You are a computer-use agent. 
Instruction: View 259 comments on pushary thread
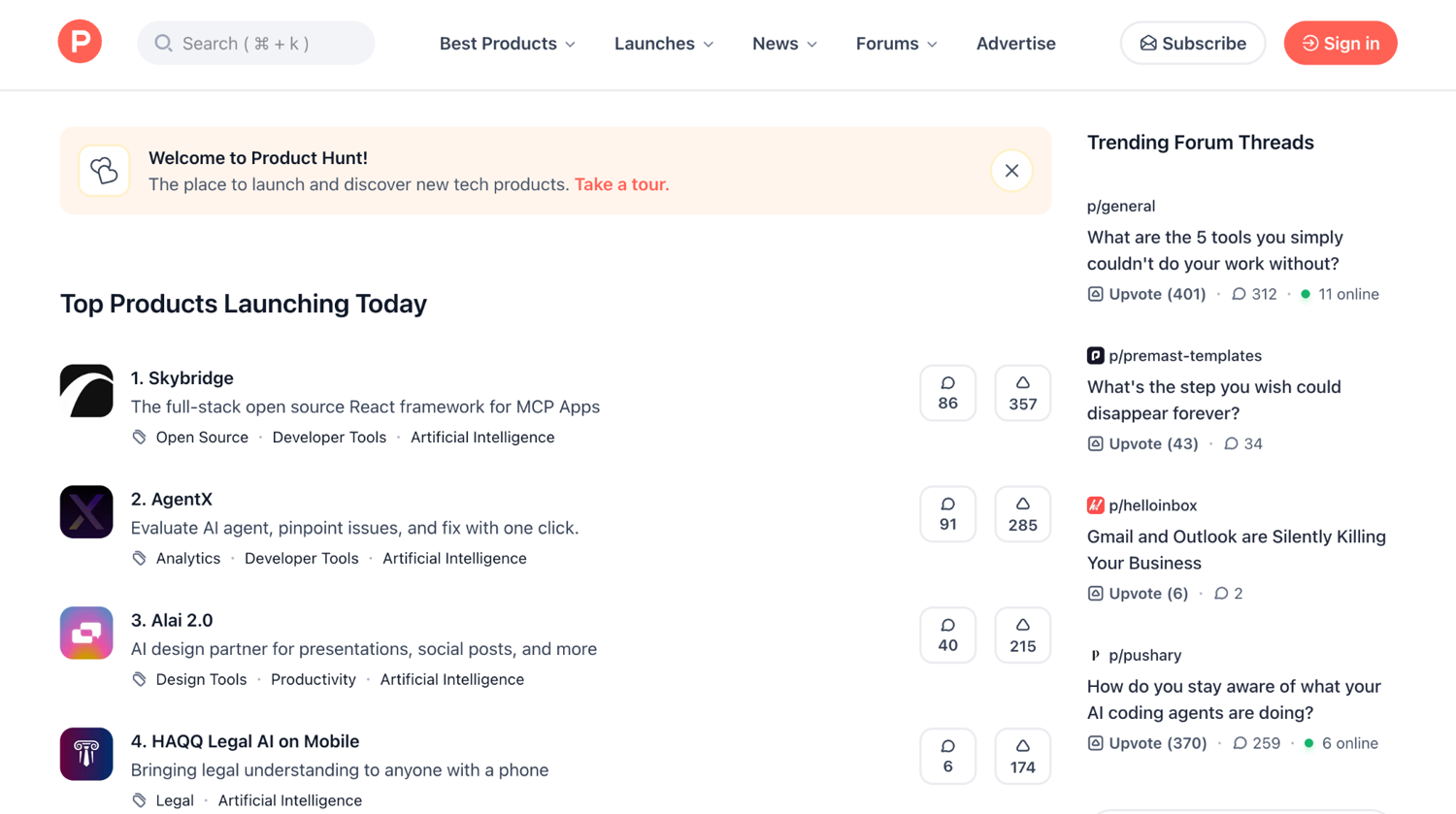pyautogui.click(x=1256, y=743)
